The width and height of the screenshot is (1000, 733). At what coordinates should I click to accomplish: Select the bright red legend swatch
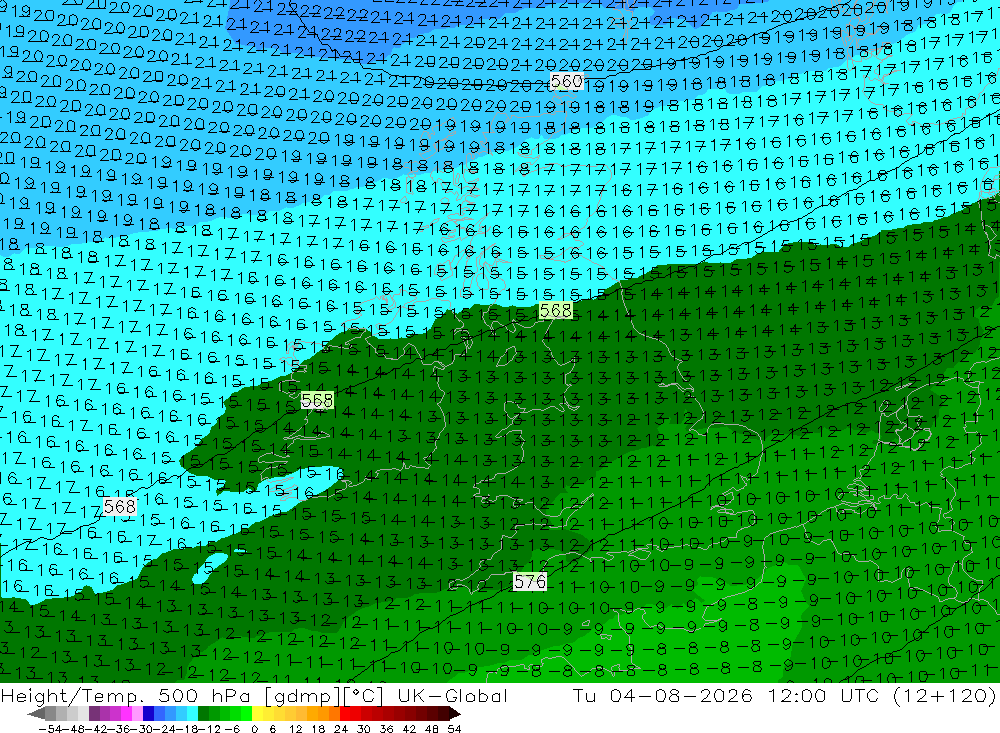(345, 713)
